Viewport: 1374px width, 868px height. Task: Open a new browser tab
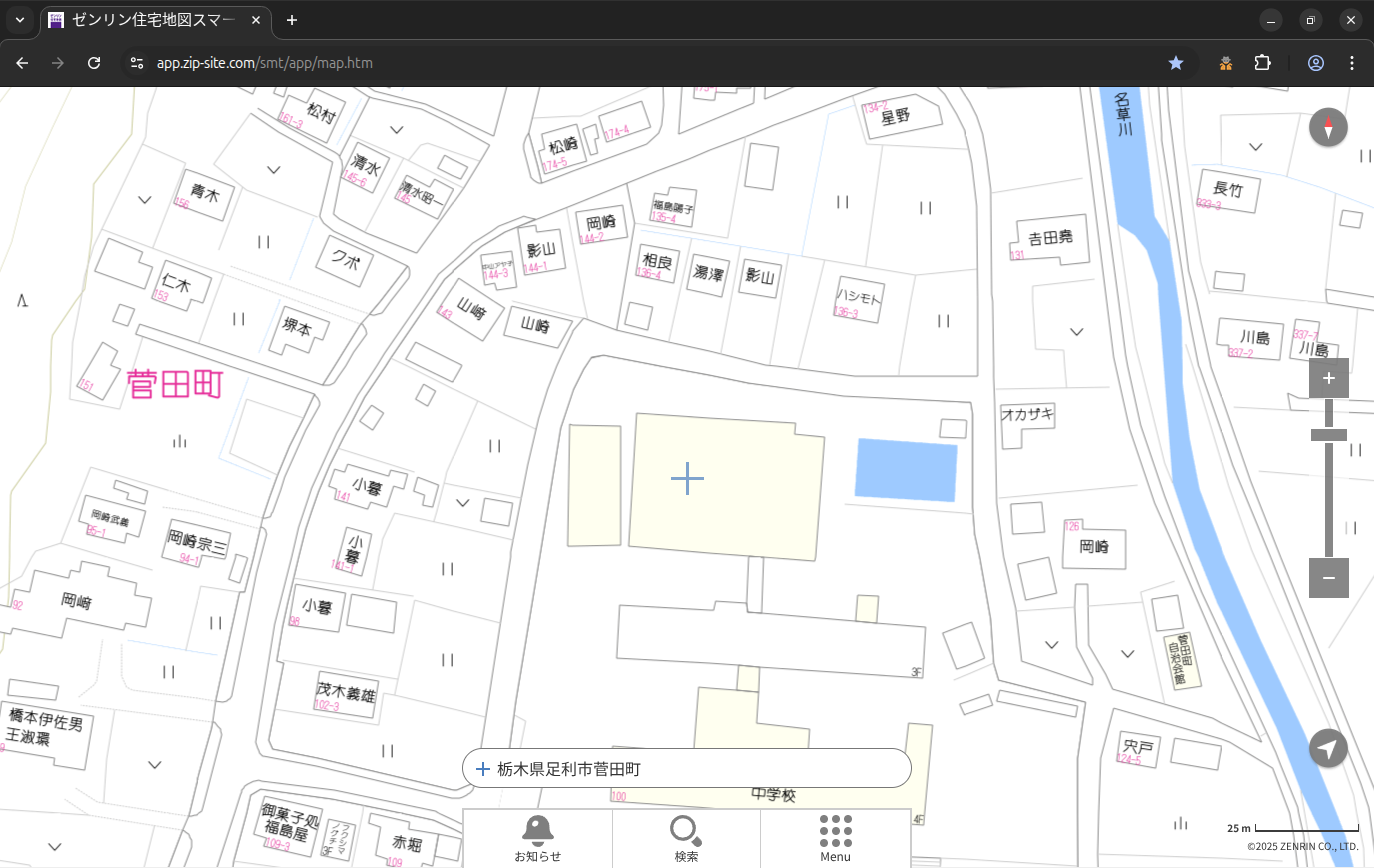(292, 20)
